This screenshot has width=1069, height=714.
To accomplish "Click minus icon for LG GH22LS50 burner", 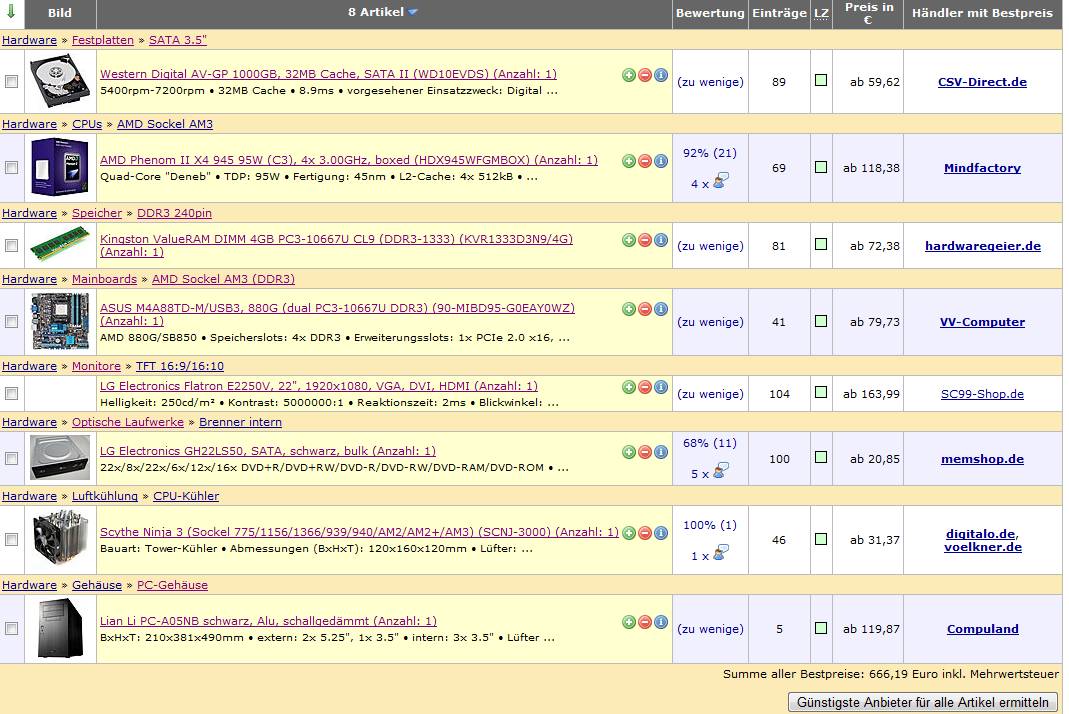I will [x=645, y=452].
